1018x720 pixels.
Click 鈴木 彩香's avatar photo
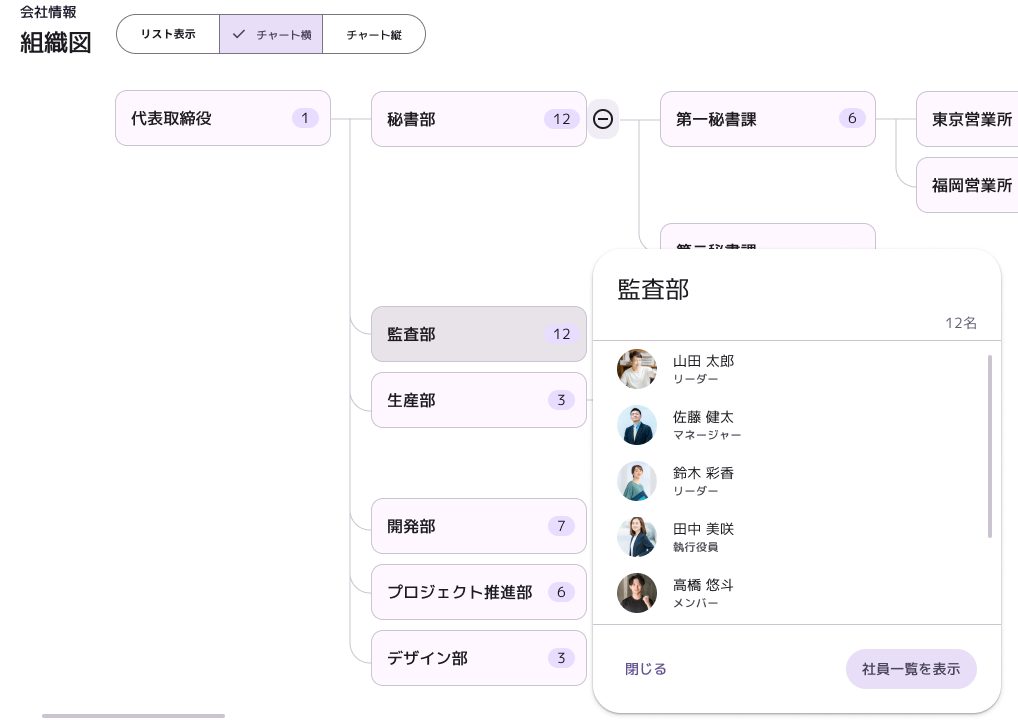tap(636, 481)
